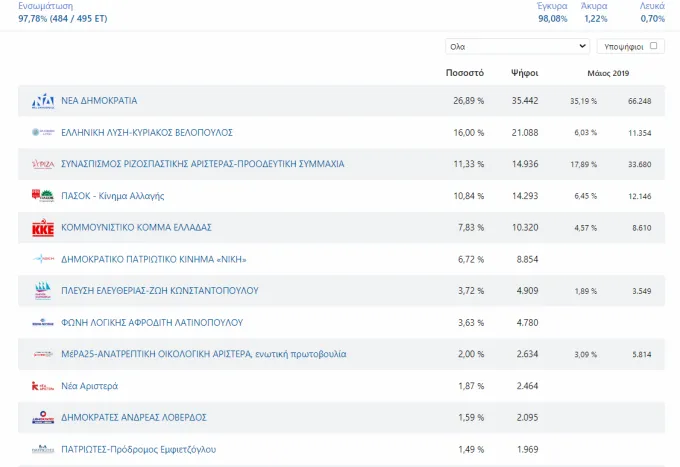This screenshot has height=467, width=680.
Task: Click the Πλεύση Ελευθερίας sailboat logo
Action: pos(43,291)
